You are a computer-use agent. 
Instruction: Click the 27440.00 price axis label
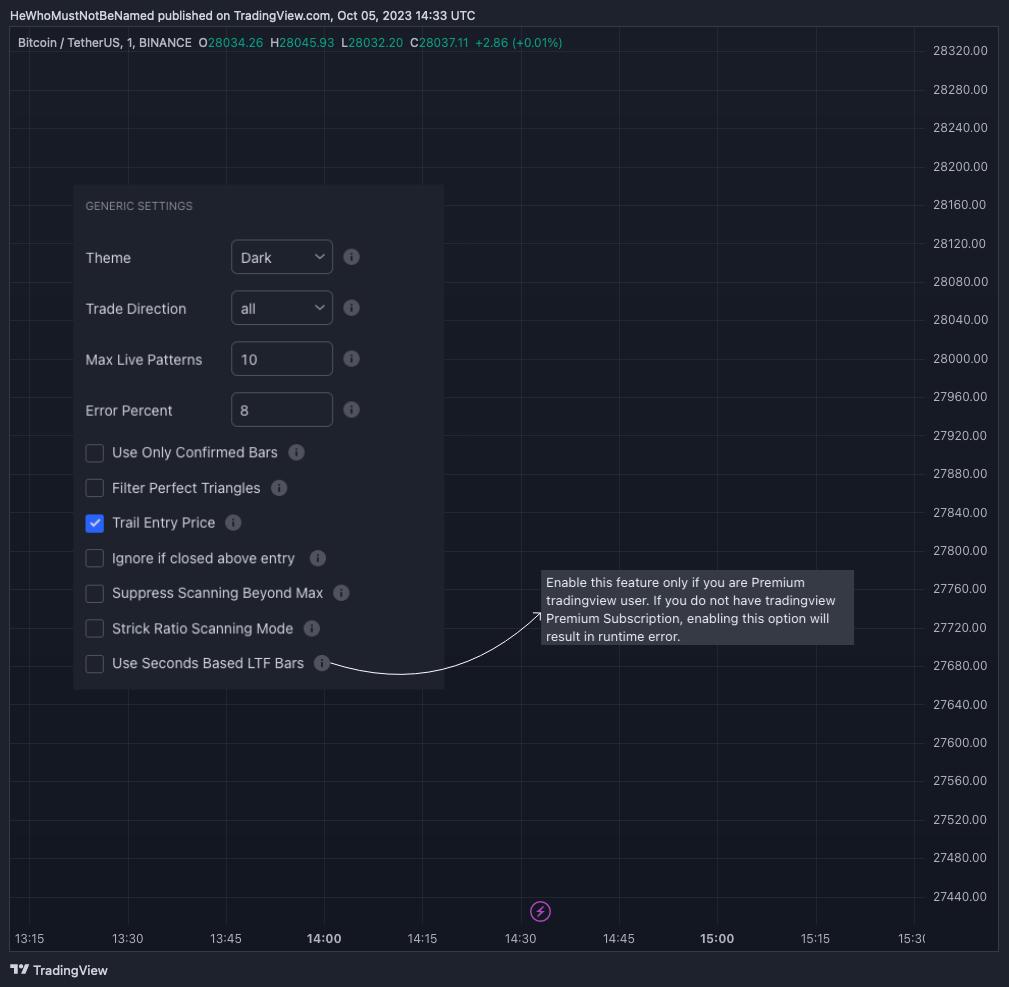click(960, 896)
